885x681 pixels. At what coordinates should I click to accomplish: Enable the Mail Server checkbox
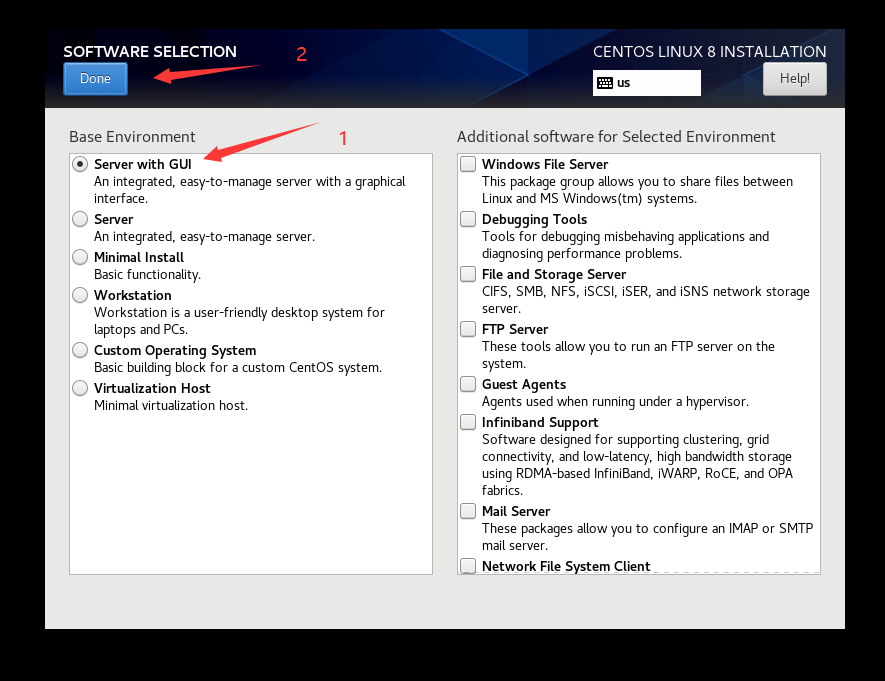[x=468, y=511]
